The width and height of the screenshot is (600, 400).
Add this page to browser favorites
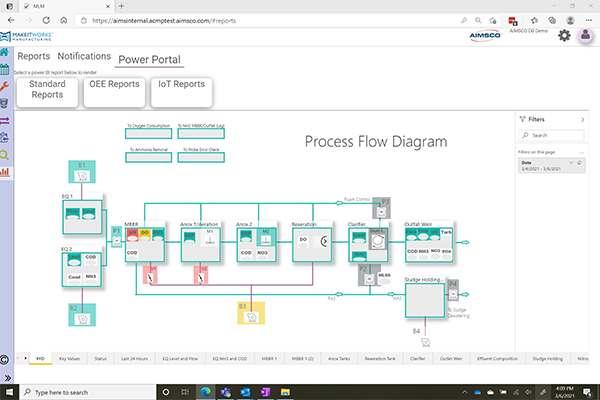tap(493, 20)
